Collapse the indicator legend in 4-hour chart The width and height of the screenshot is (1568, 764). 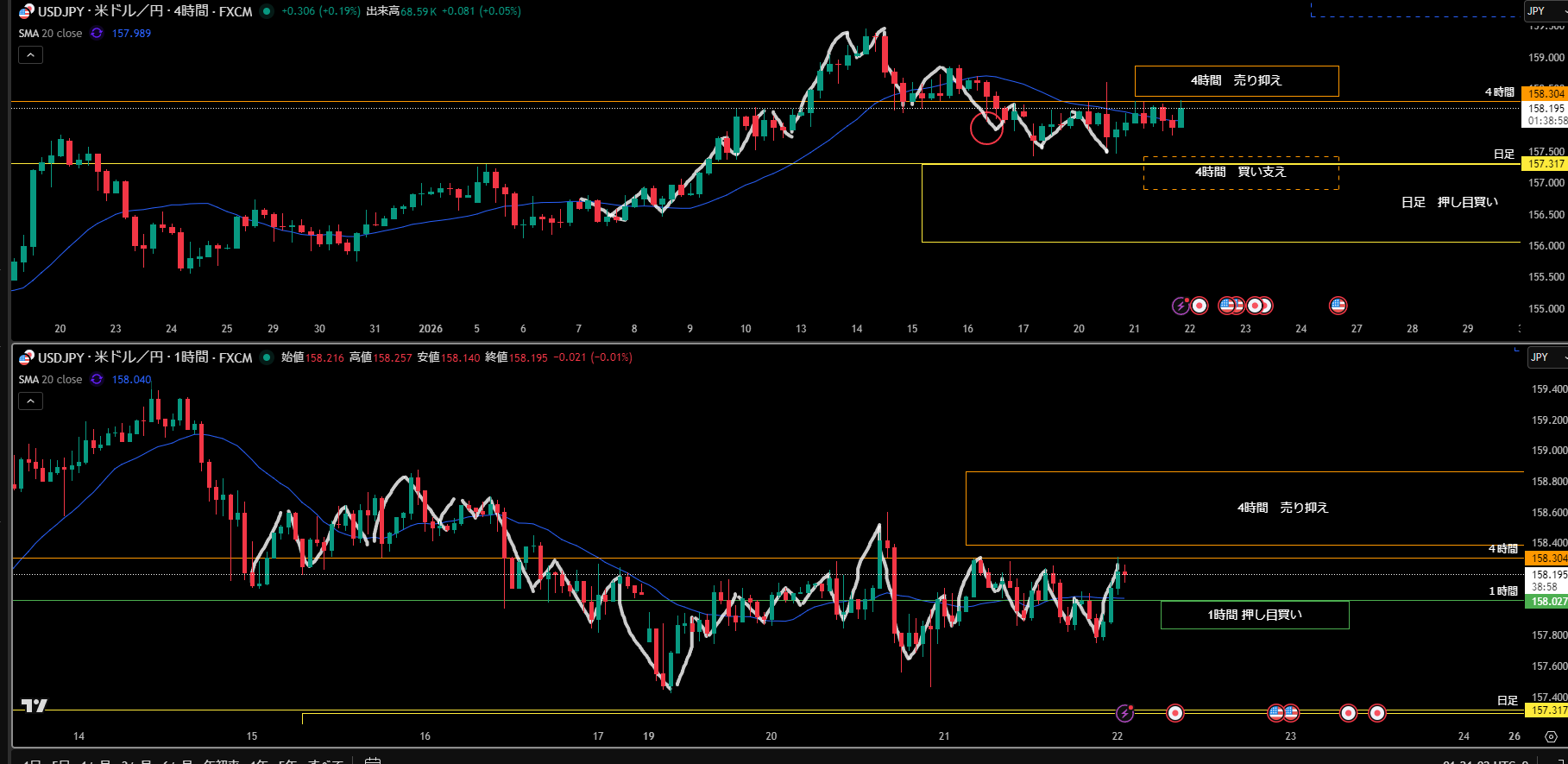tap(30, 55)
